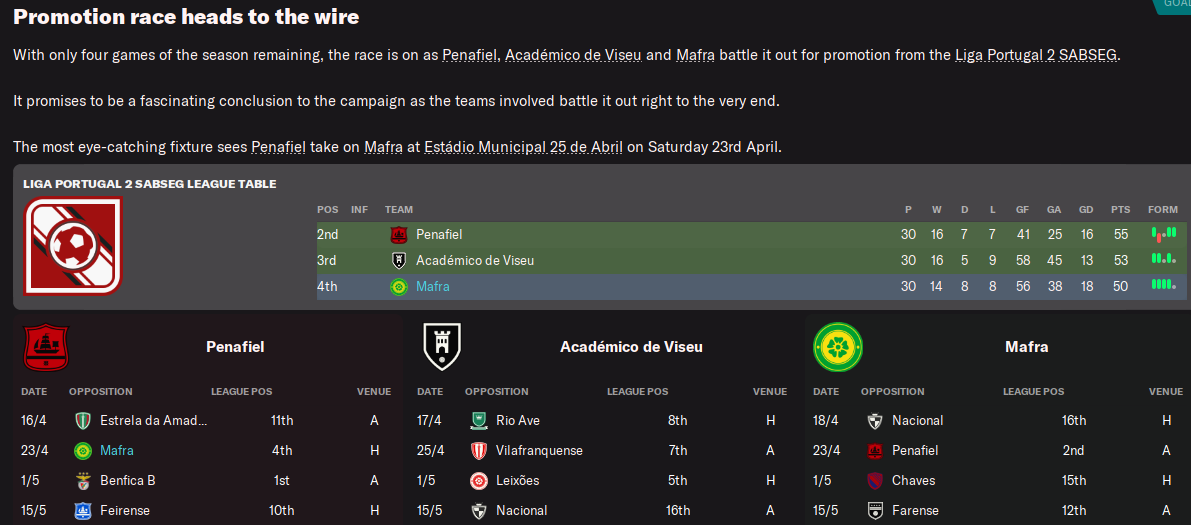The image size is (1191, 525).
Task: Click the large Académico de Viseu shield crest
Action: pyautogui.click(x=441, y=347)
